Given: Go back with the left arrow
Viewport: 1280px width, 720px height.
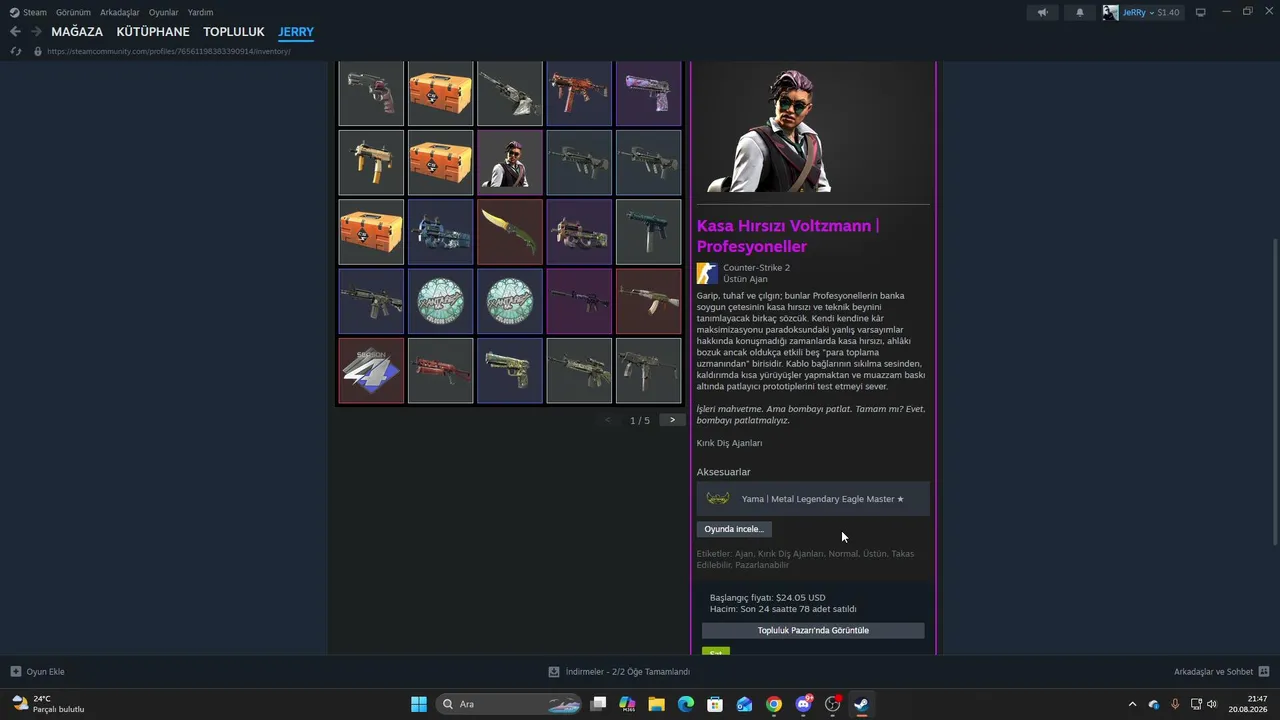Looking at the screenshot, I should (15, 32).
